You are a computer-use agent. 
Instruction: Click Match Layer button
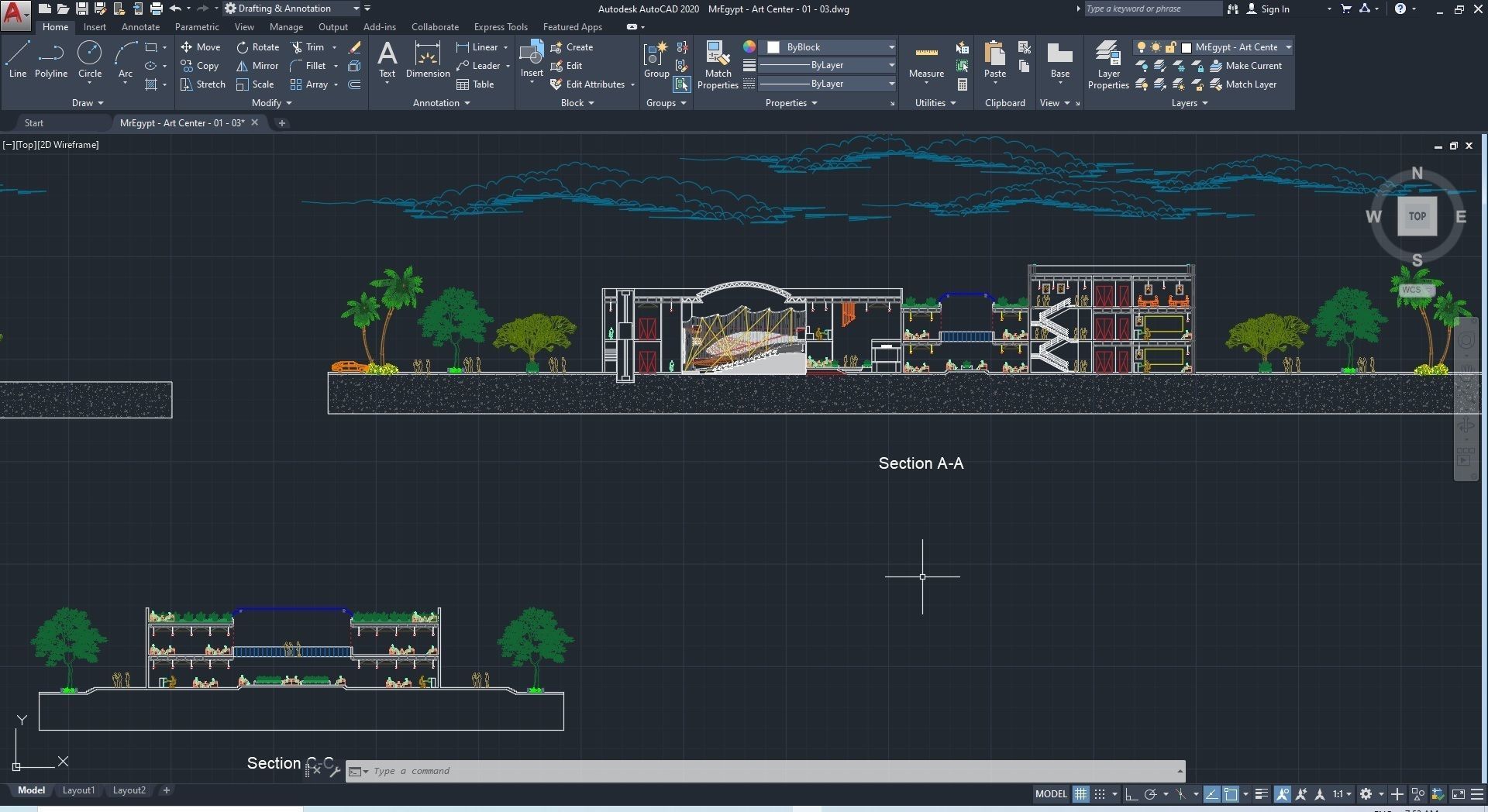1243,84
